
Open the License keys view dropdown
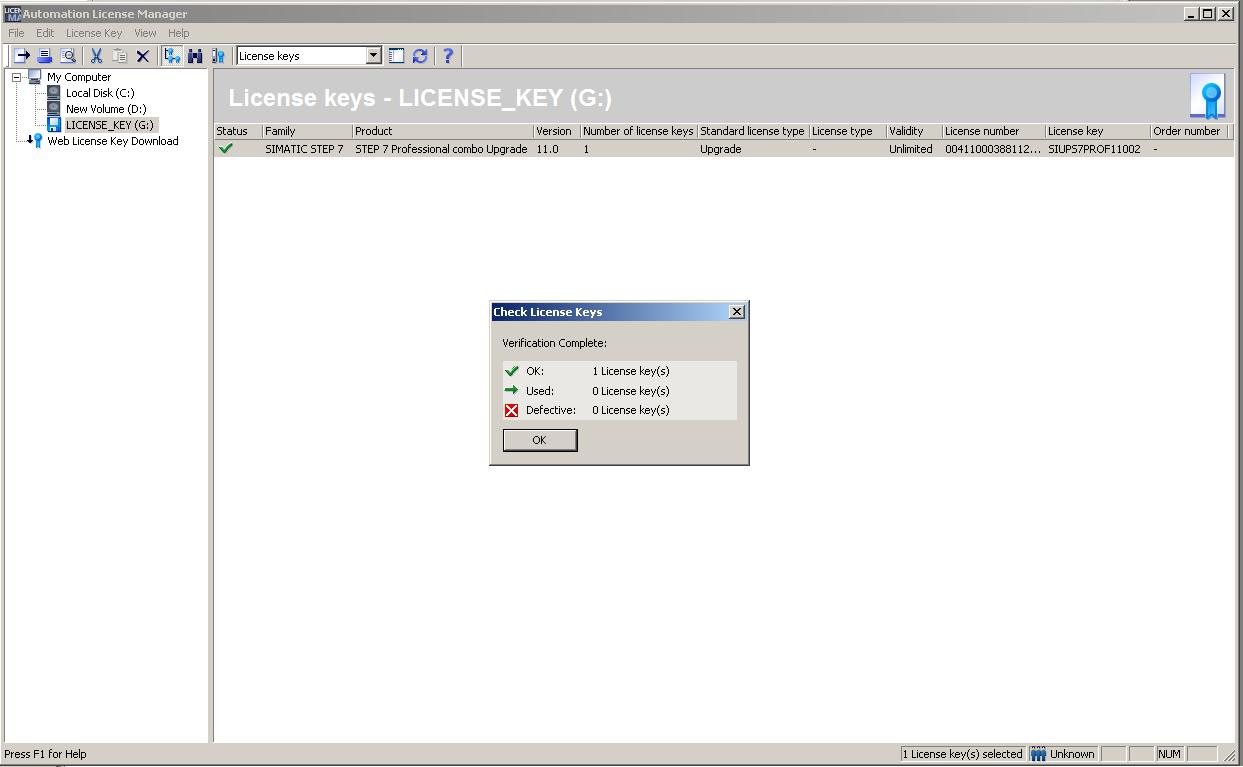click(373, 56)
